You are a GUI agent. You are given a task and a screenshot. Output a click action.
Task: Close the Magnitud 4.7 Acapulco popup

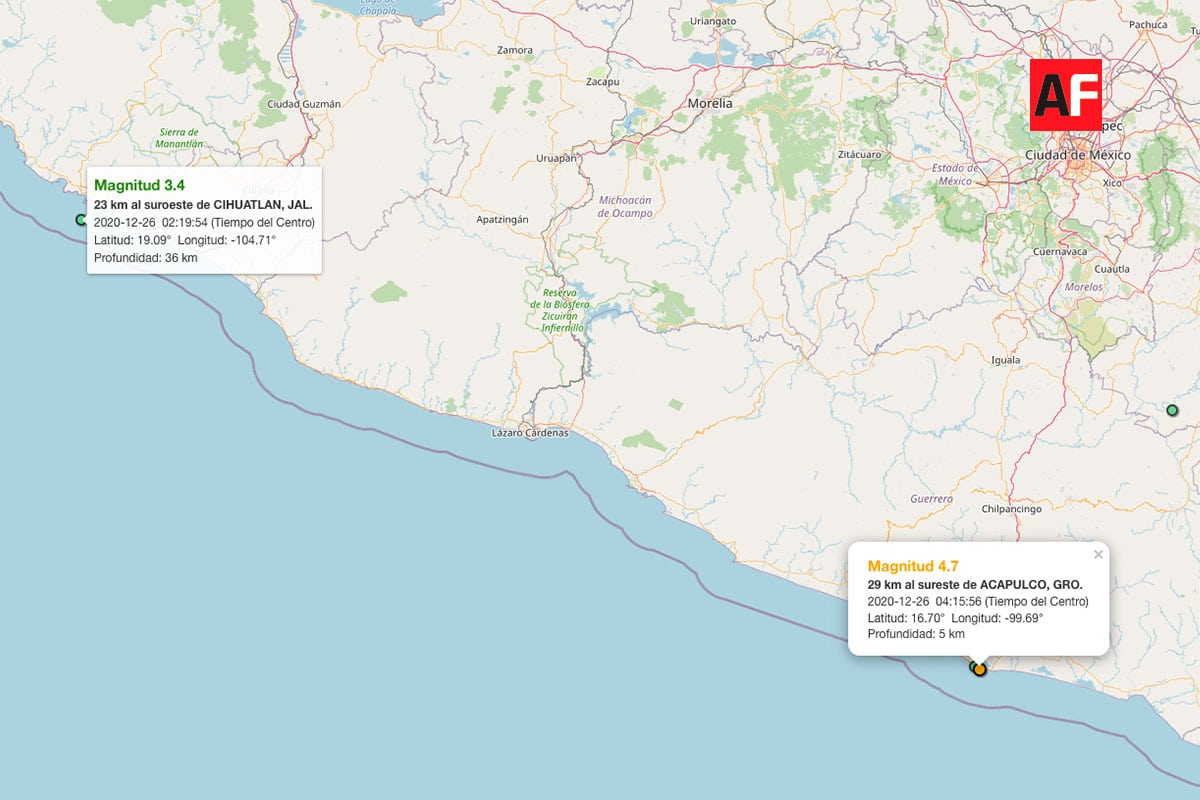pos(1098,554)
